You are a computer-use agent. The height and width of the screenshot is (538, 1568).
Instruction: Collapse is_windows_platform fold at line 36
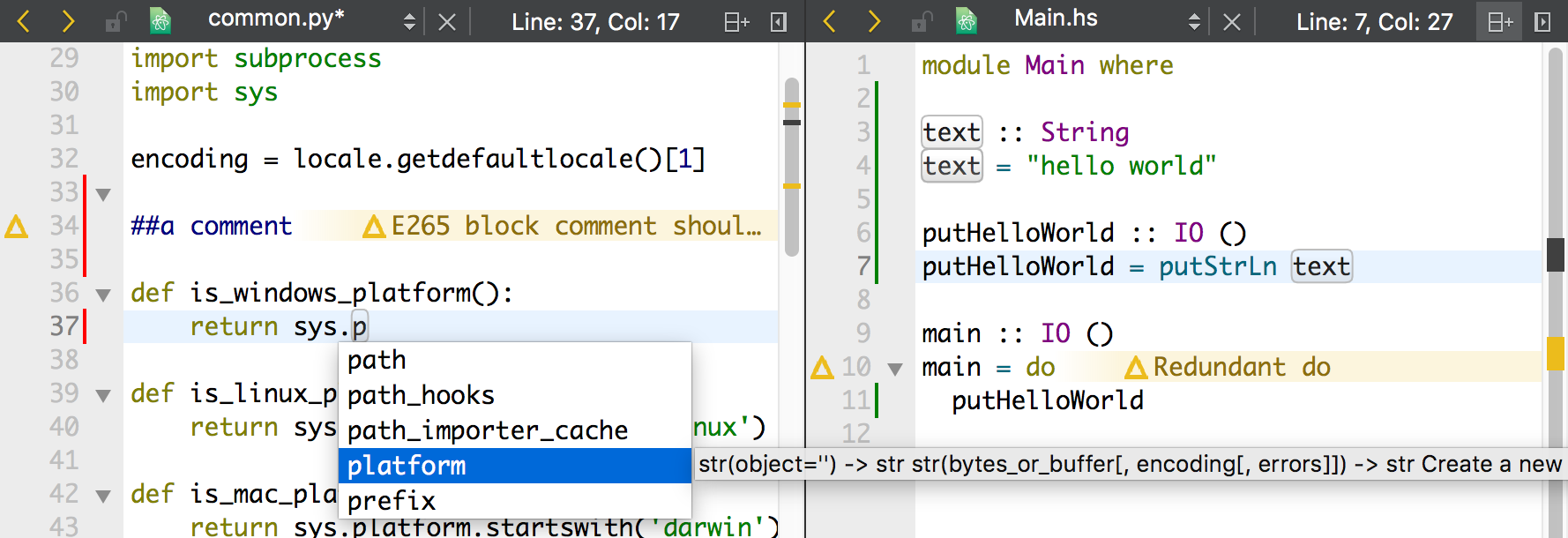(x=103, y=295)
